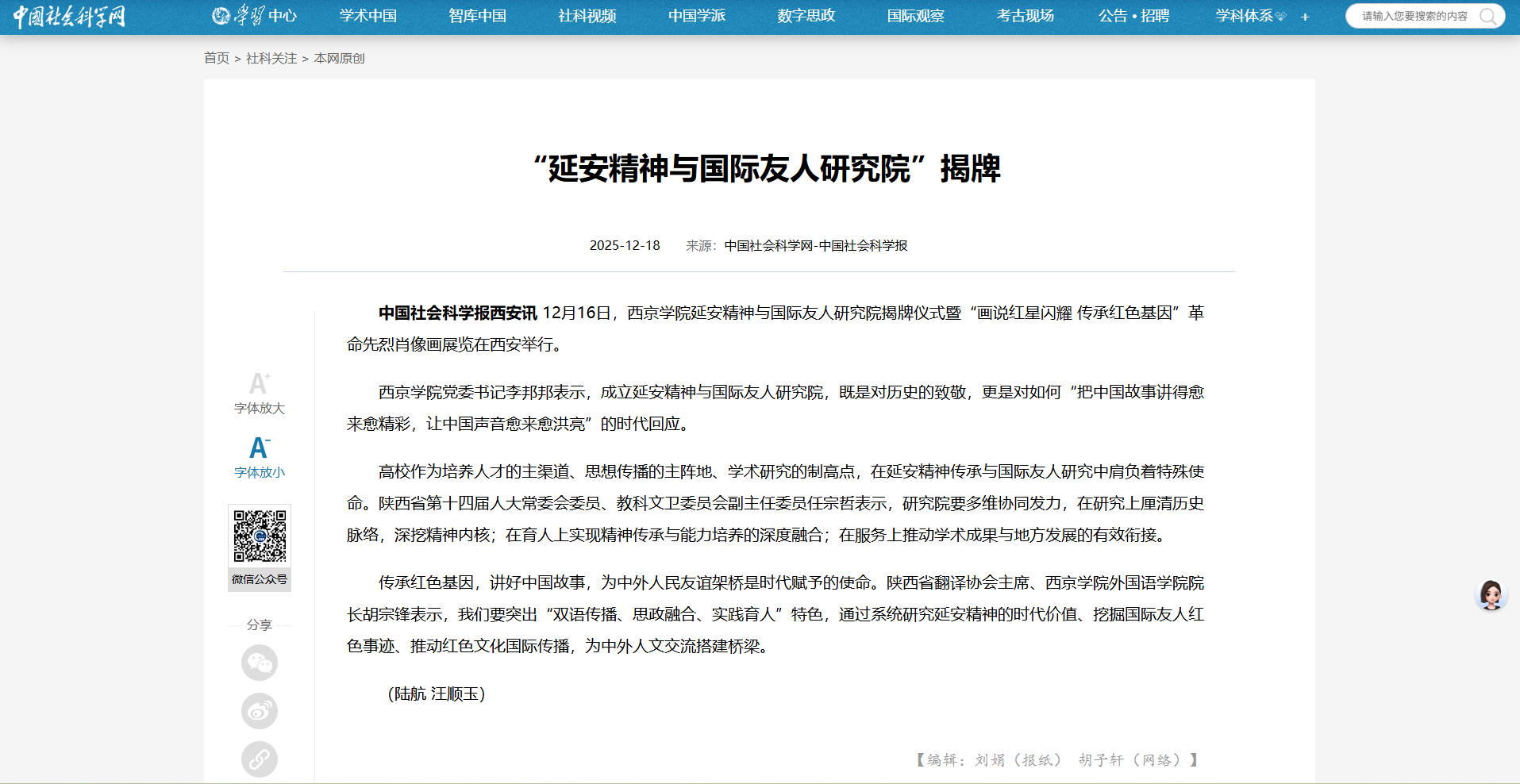
Task: Click the 字体放大 font enlarge icon
Action: click(259, 384)
